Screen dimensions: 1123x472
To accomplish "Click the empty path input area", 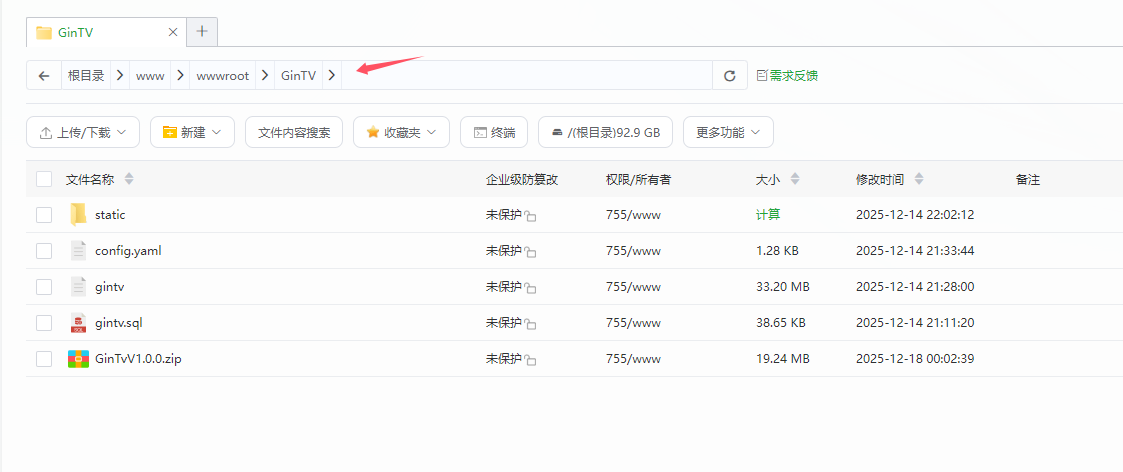I will pos(526,75).
